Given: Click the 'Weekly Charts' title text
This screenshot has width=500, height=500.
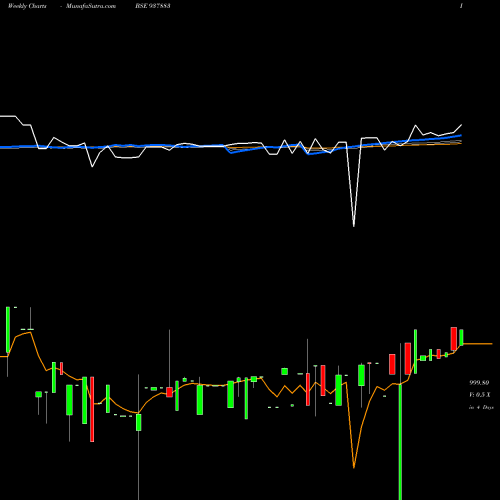Looking at the screenshot, I should [27, 6].
